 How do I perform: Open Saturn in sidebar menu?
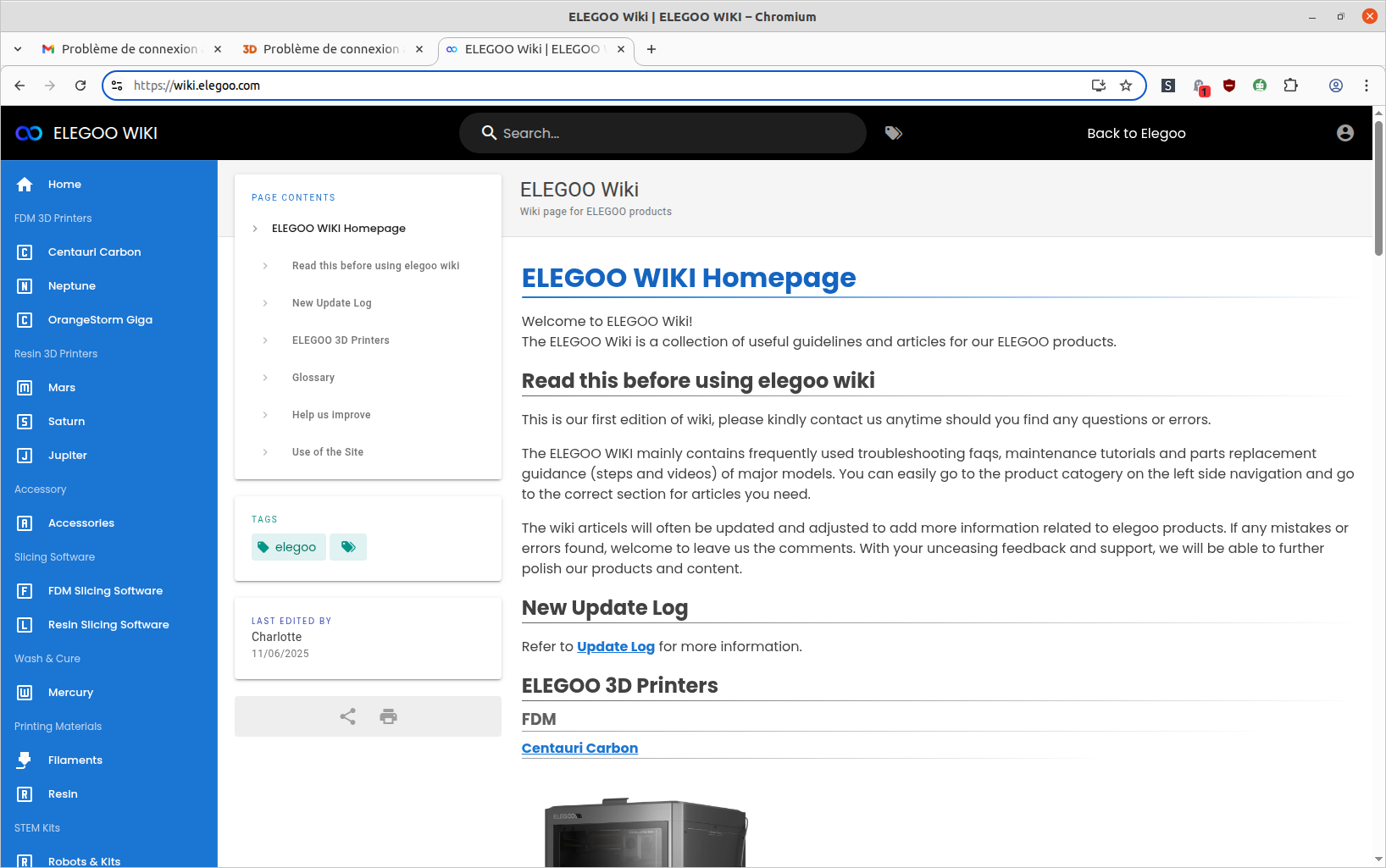tap(67, 422)
